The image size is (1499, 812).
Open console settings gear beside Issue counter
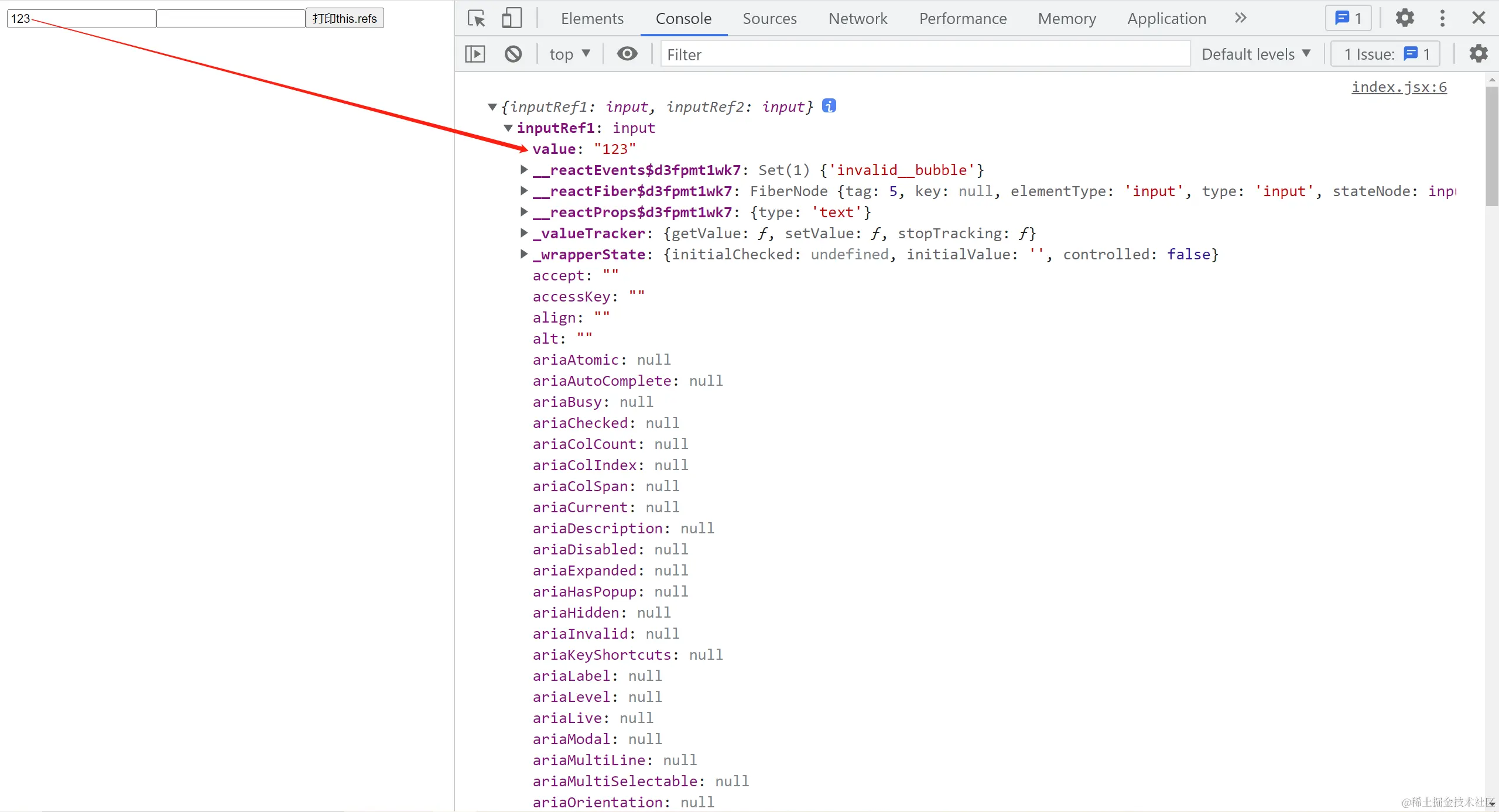[x=1478, y=54]
